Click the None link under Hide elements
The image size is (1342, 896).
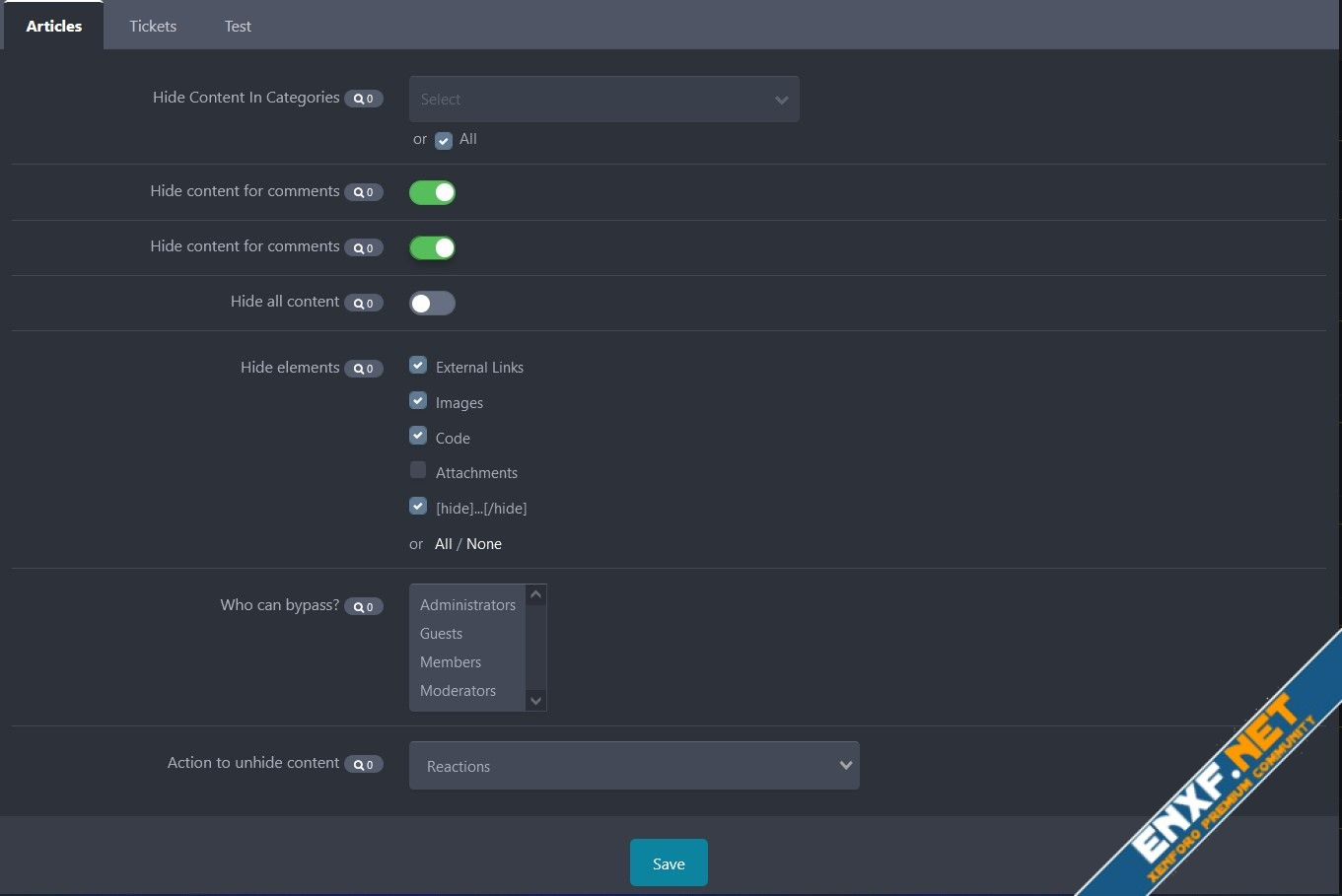(484, 544)
